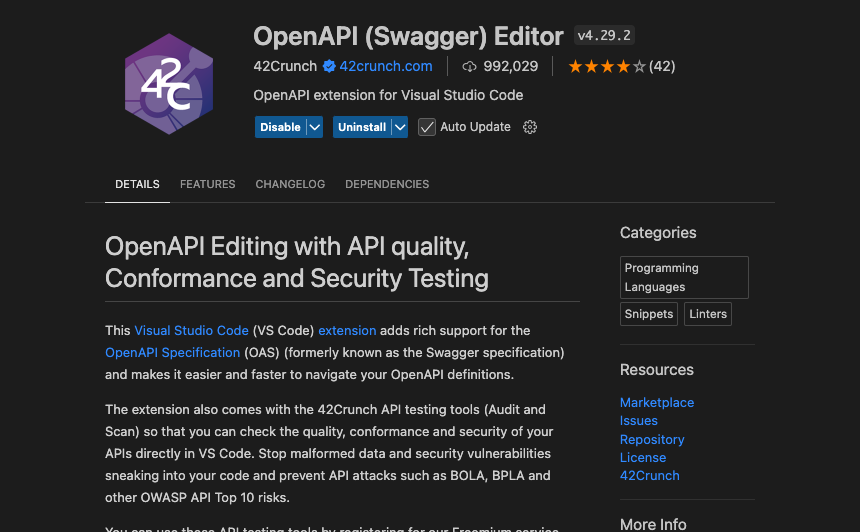The image size is (860, 532).
Task: Click the star rating icons
Action: click(607, 66)
